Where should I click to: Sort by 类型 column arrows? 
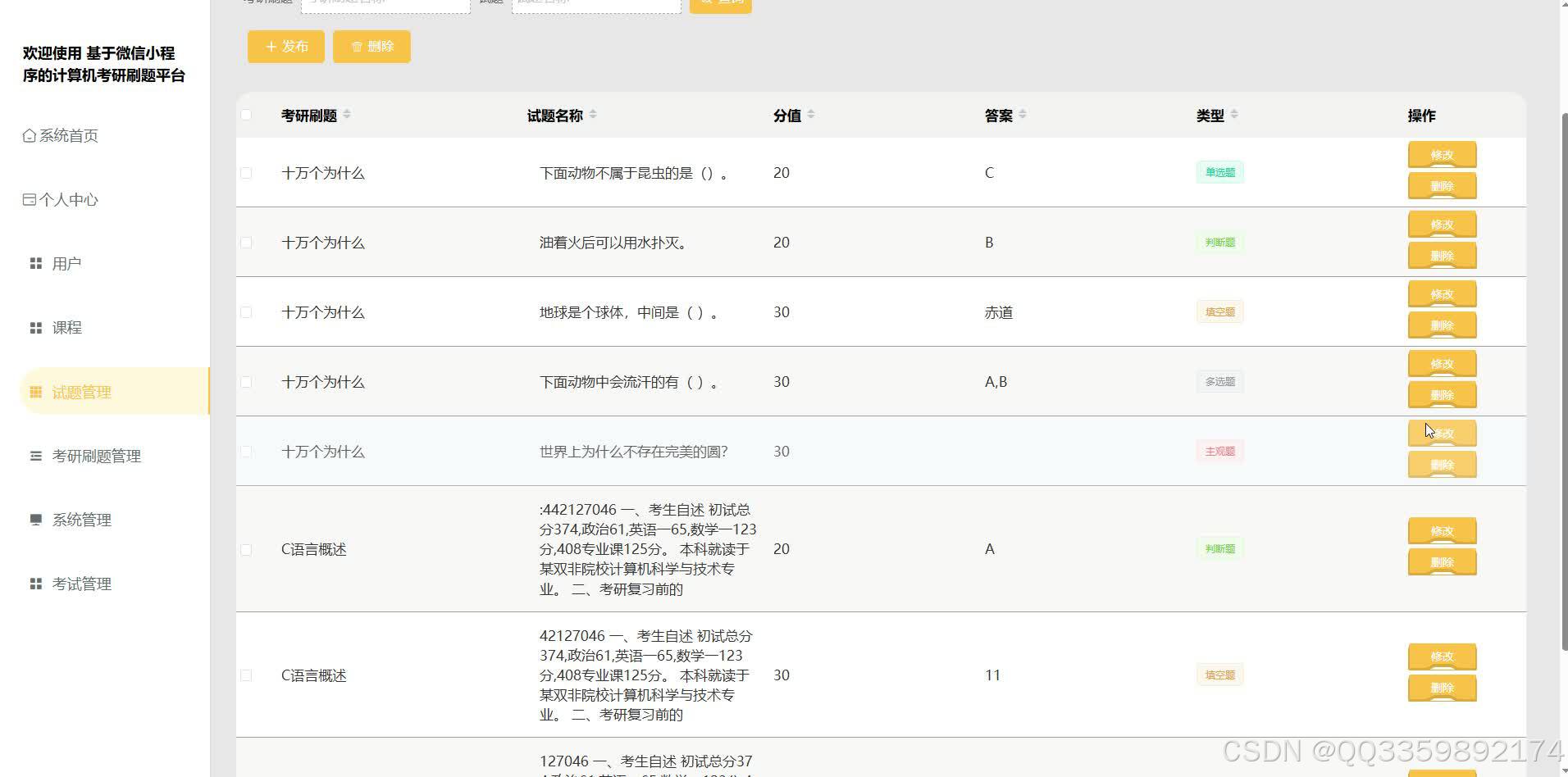(1234, 114)
